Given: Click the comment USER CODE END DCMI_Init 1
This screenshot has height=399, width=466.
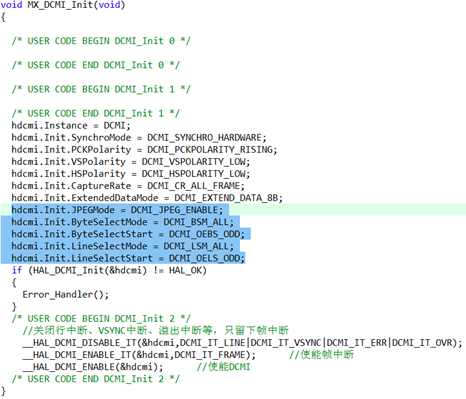Looking at the screenshot, I should 96,113.
